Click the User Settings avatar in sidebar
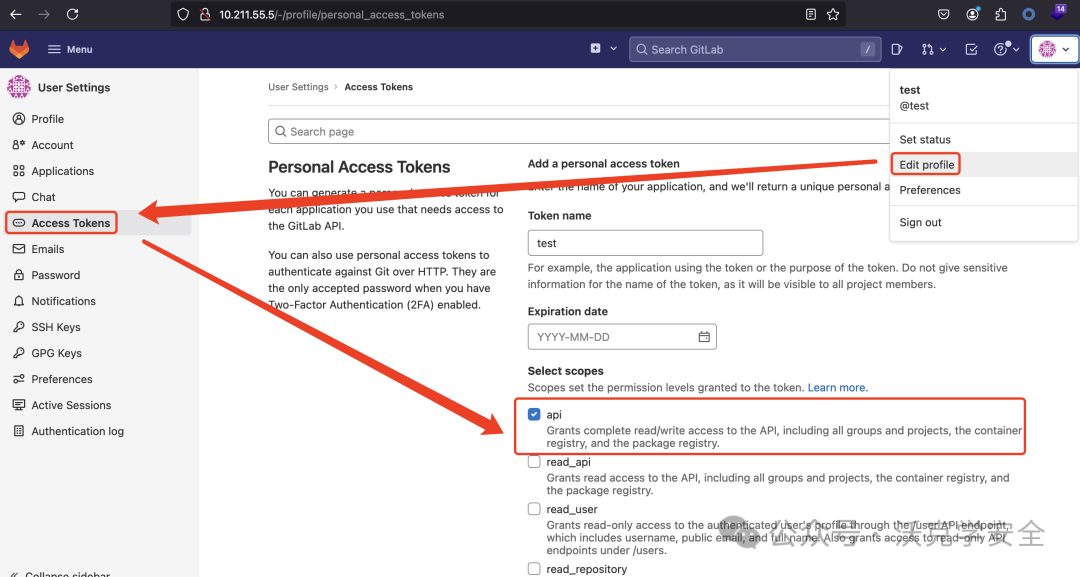 click(19, 87)
